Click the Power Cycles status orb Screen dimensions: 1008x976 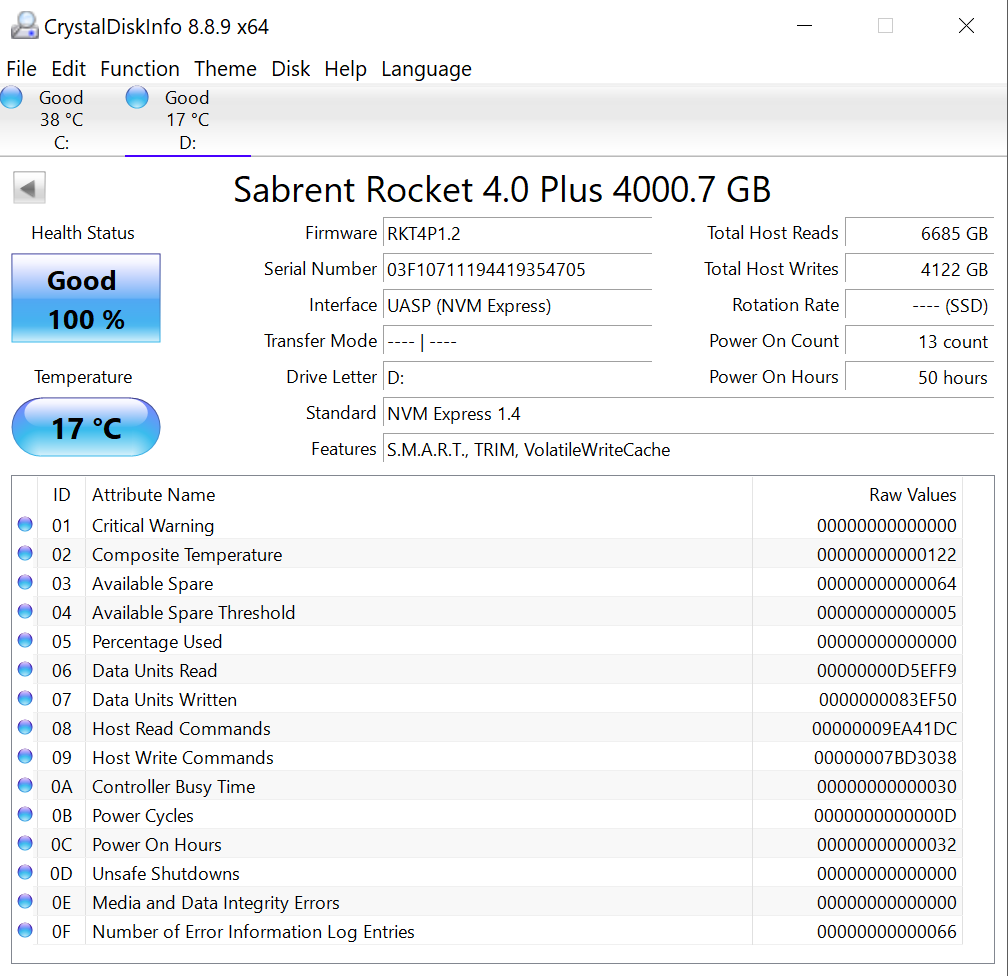pos(25,815)
